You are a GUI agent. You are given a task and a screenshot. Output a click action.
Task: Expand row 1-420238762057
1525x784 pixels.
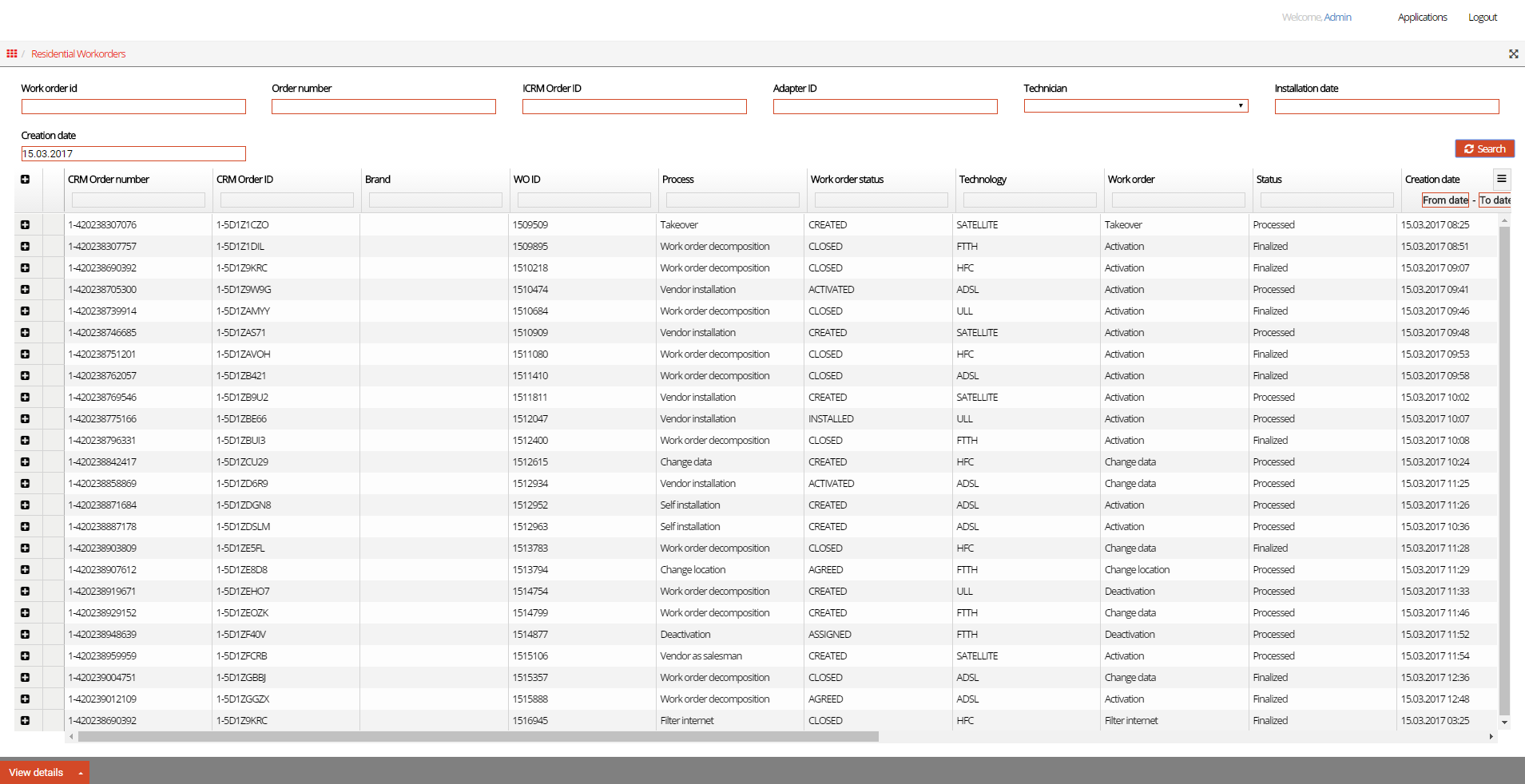point(26,376)
